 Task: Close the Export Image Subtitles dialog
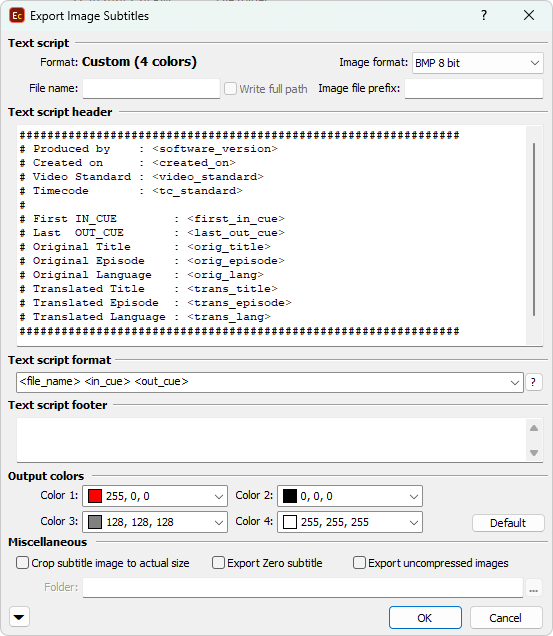click(529, 15)
